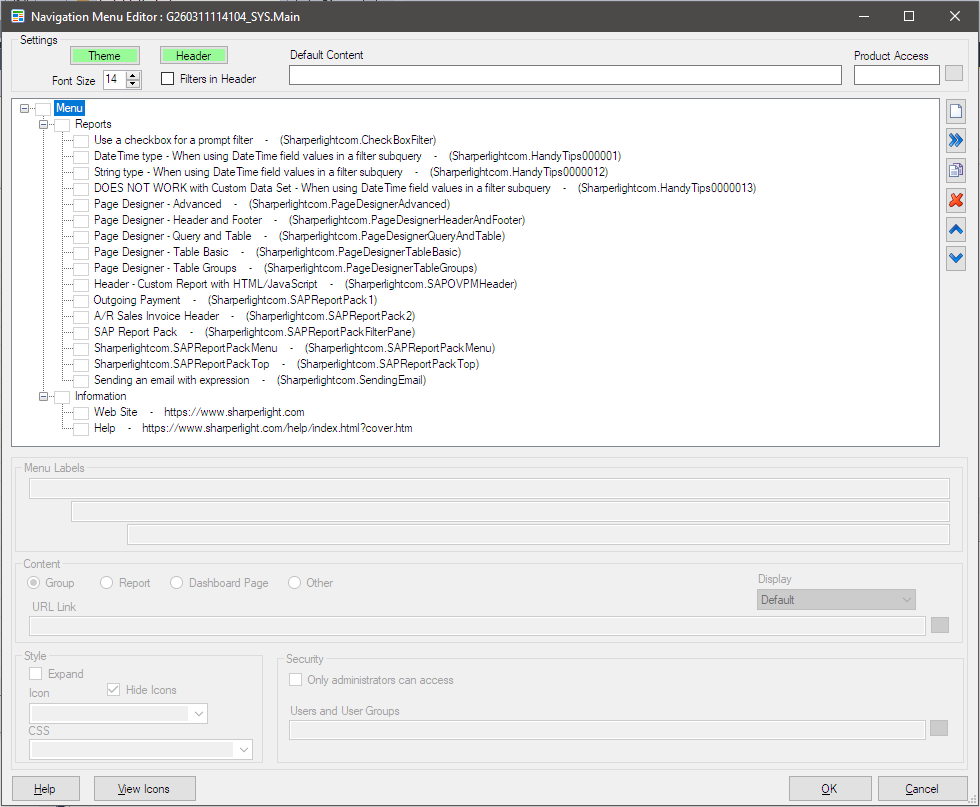Image resolution: width=980 pixels, height=807 pixels.
Task: Select the Dashboard Page radio button
Action: point(177,583)
